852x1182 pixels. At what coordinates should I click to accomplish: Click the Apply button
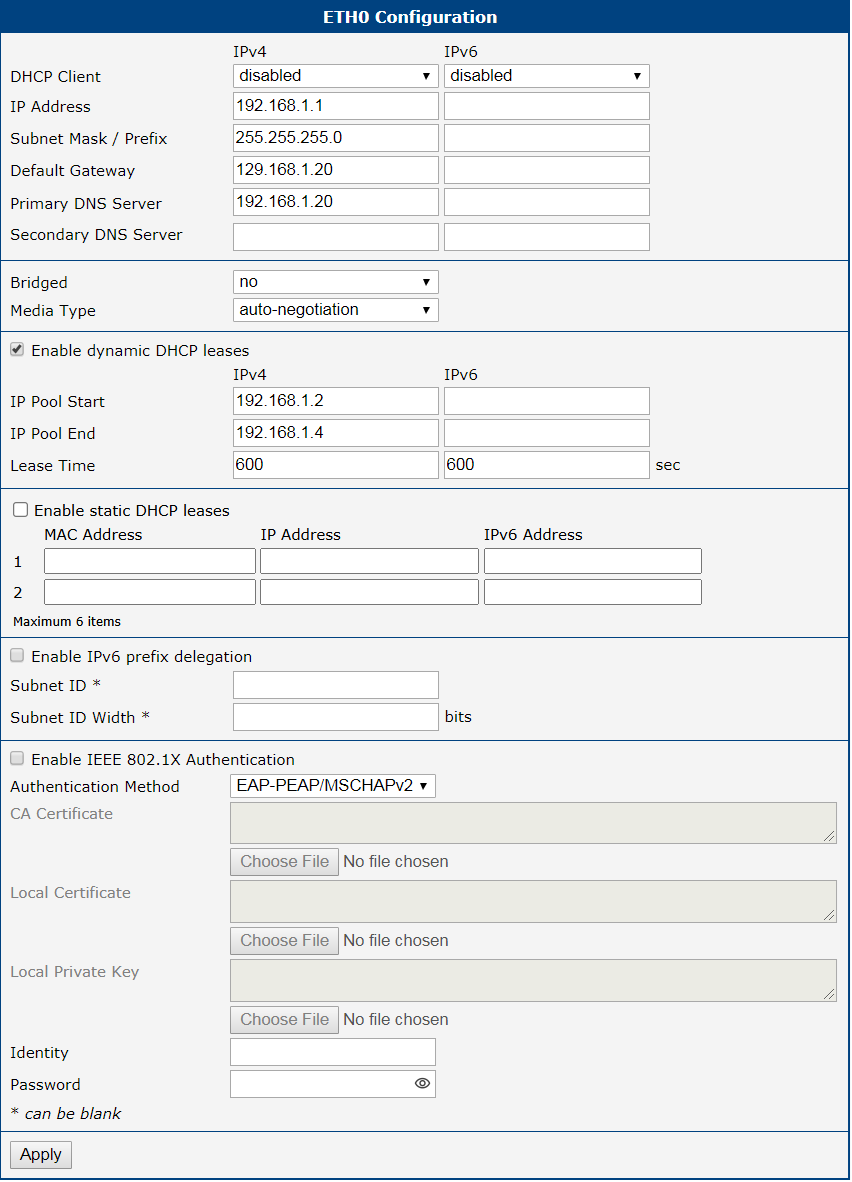tap(41, 1155)
